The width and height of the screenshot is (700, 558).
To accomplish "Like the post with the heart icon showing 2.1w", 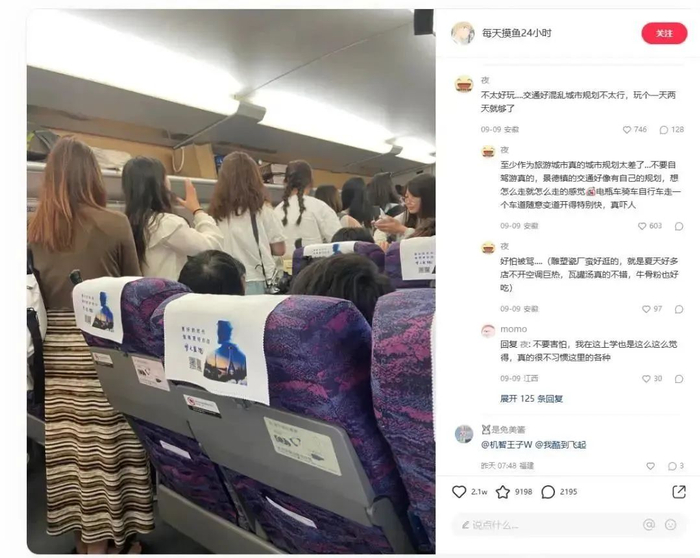I will click(459, 492).
